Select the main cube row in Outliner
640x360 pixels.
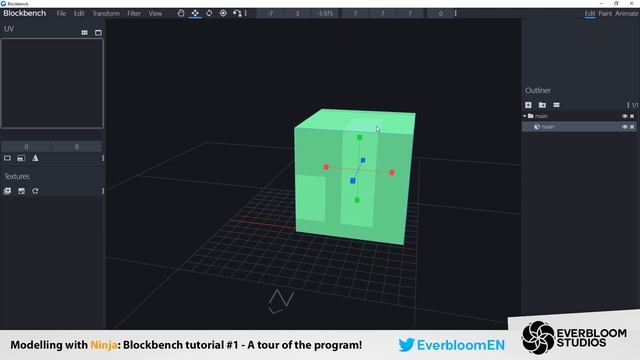[x=579, y=127]
